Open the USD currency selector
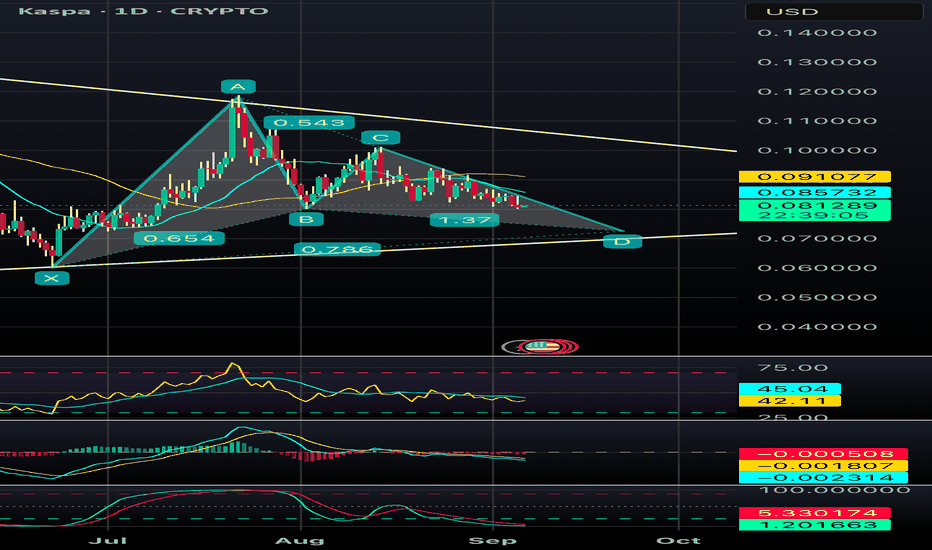 point(833,12)
